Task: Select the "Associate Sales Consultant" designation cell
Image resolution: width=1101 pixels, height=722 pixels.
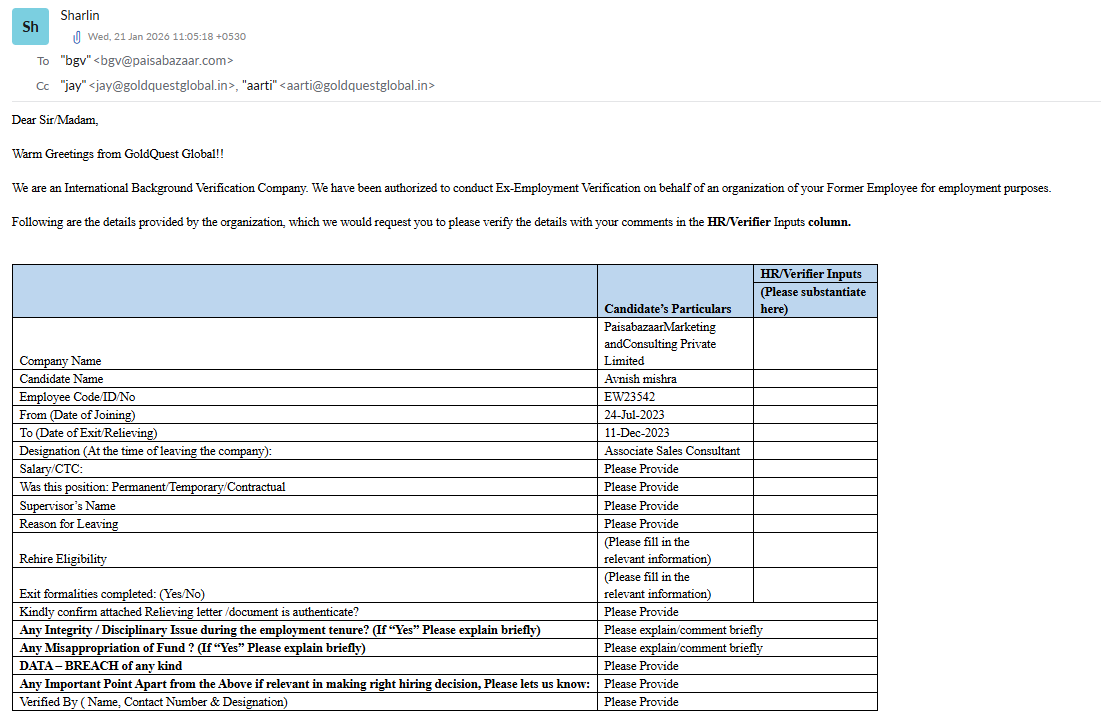Action: 672,451
